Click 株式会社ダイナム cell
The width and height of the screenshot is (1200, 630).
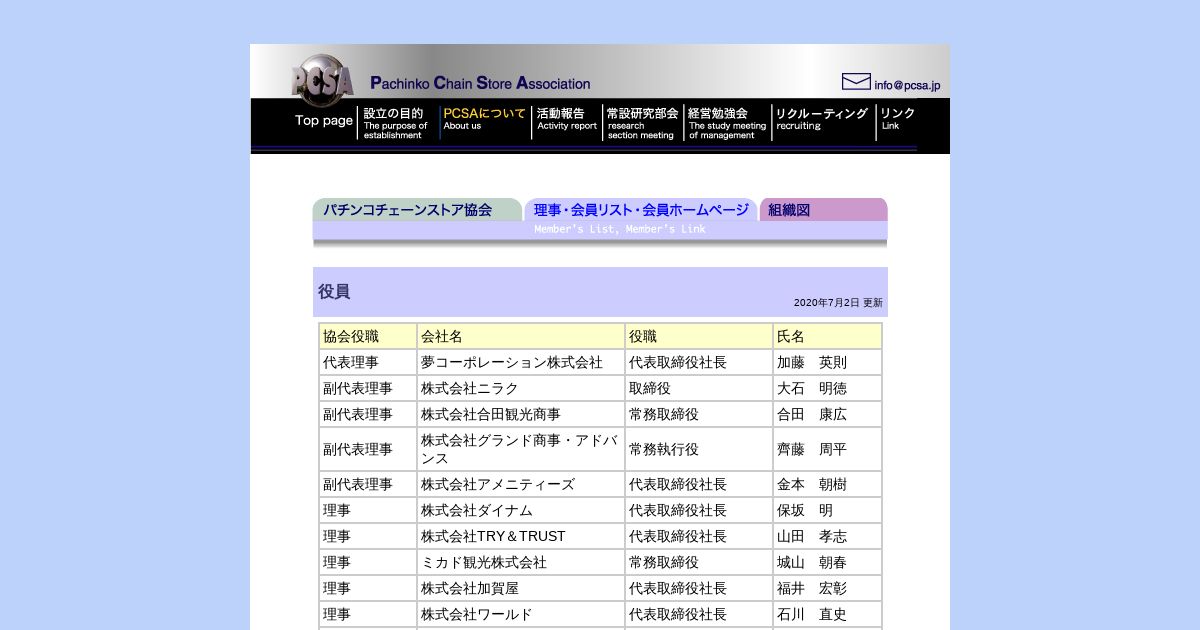(521, 510)
